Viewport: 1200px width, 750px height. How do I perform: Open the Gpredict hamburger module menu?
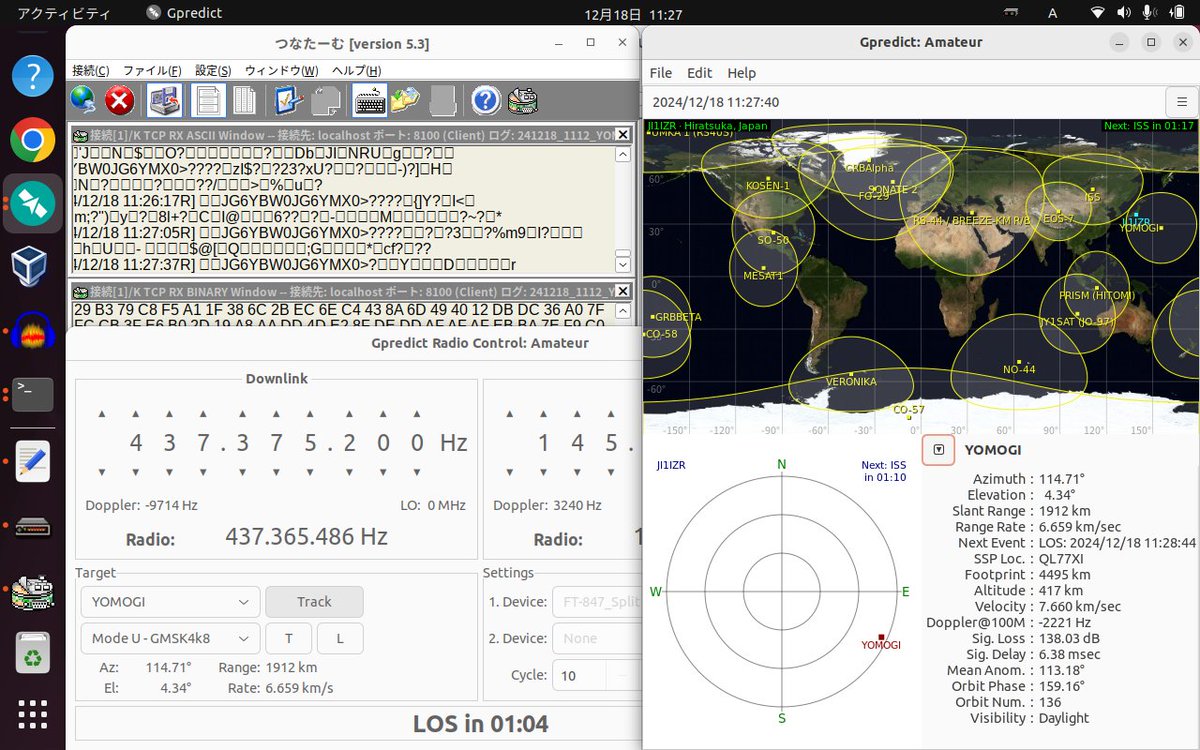(x=1182, y=102)
